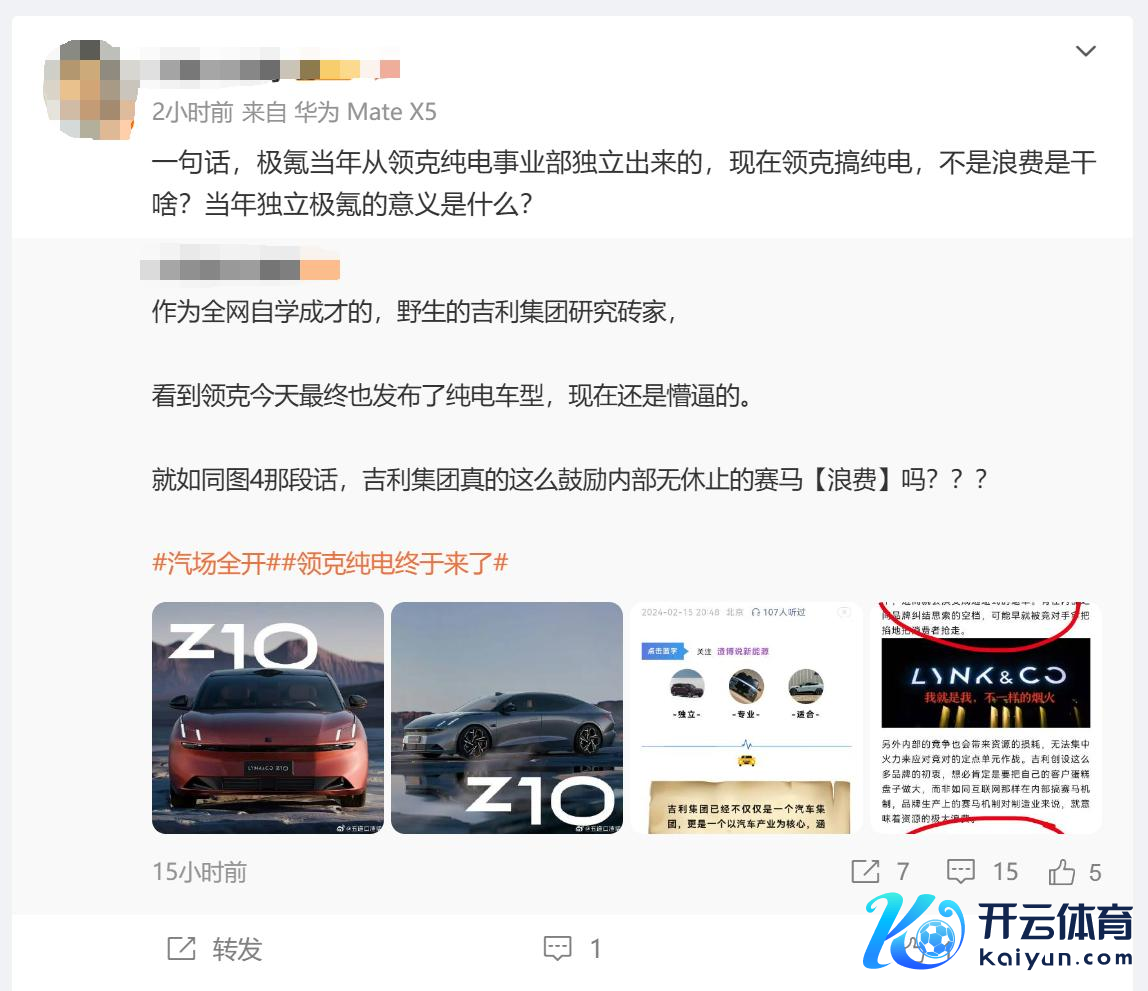Image resolution: width=1148 pixels, height=991 pixels.
Task: Open the post options chevron menu
Action: coord(1085,51)
